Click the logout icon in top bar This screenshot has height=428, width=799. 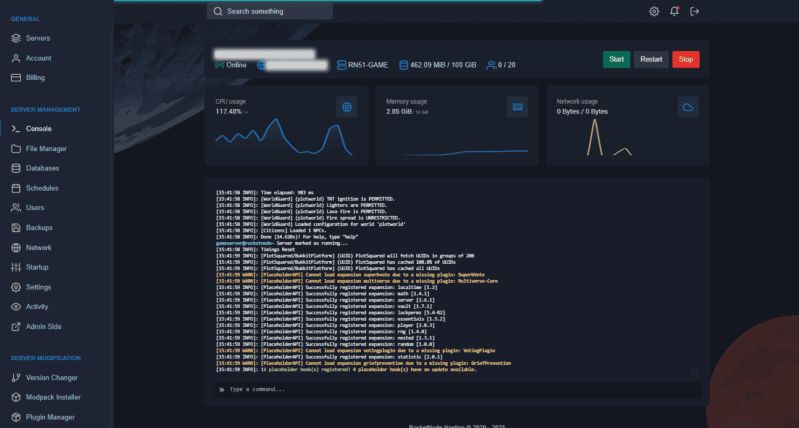tap(695, 11)
